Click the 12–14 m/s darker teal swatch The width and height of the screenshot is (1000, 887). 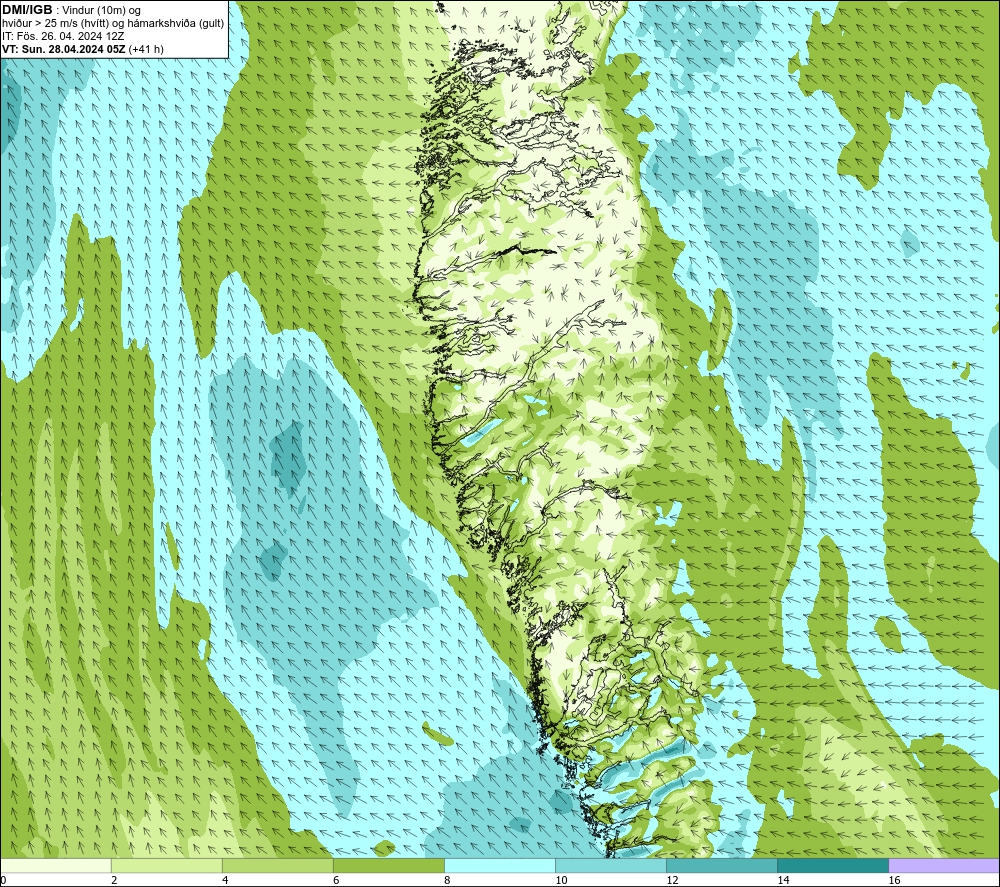[x=722, y=865]
